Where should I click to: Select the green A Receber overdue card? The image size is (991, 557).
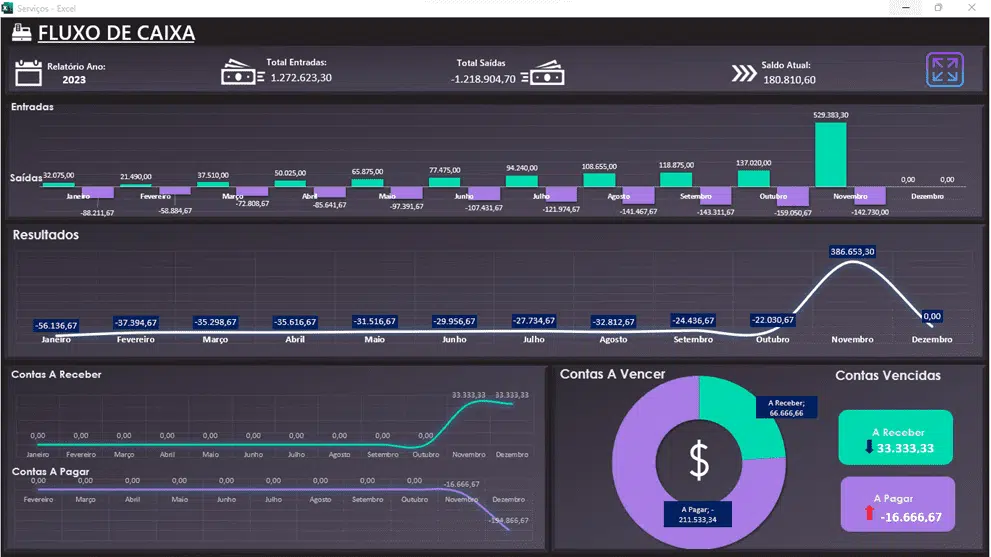click(895, 438)
